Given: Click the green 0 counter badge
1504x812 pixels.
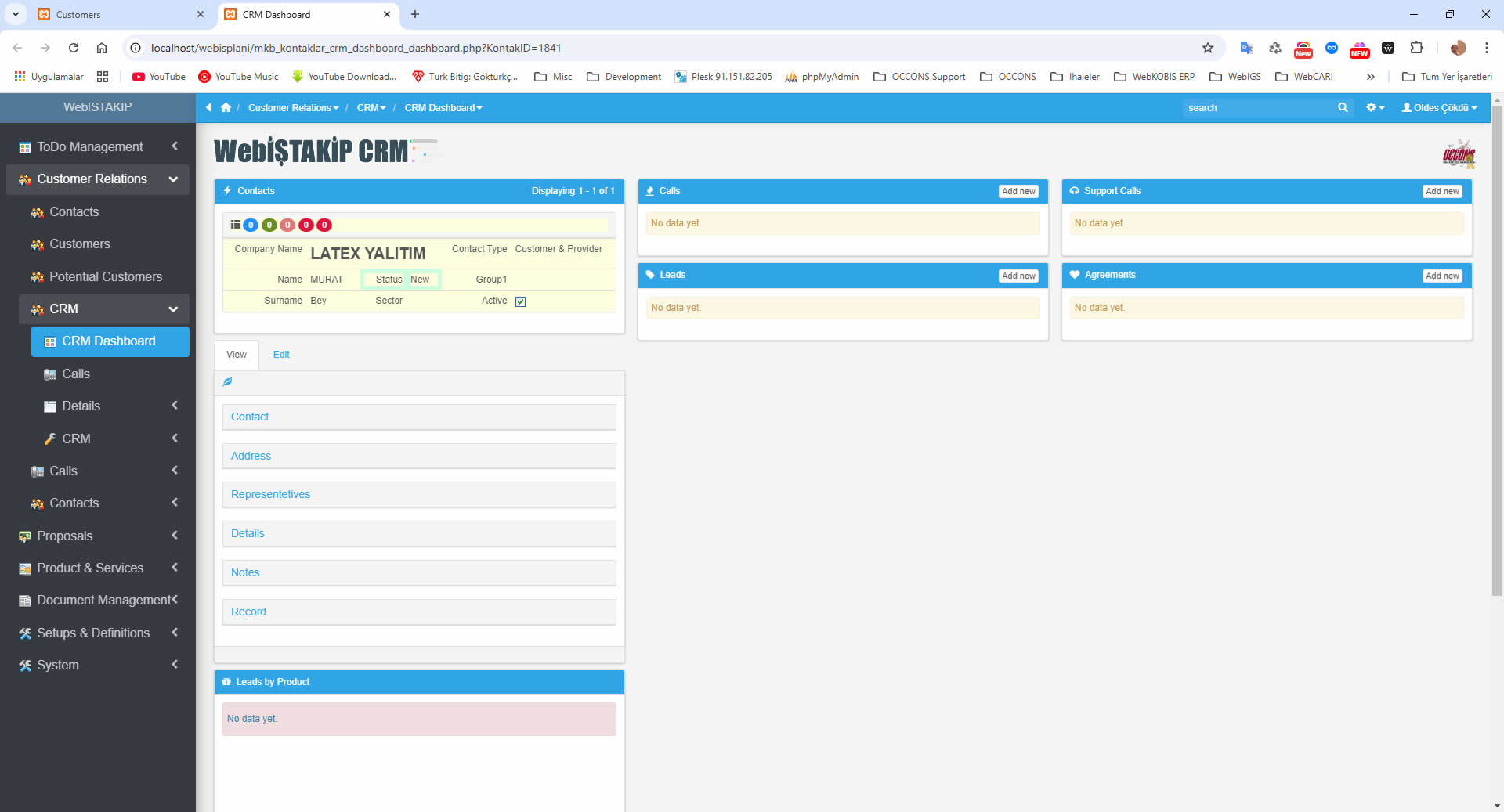Looking at the screenshot, I should pyautogui.click(x=269, y=225).
